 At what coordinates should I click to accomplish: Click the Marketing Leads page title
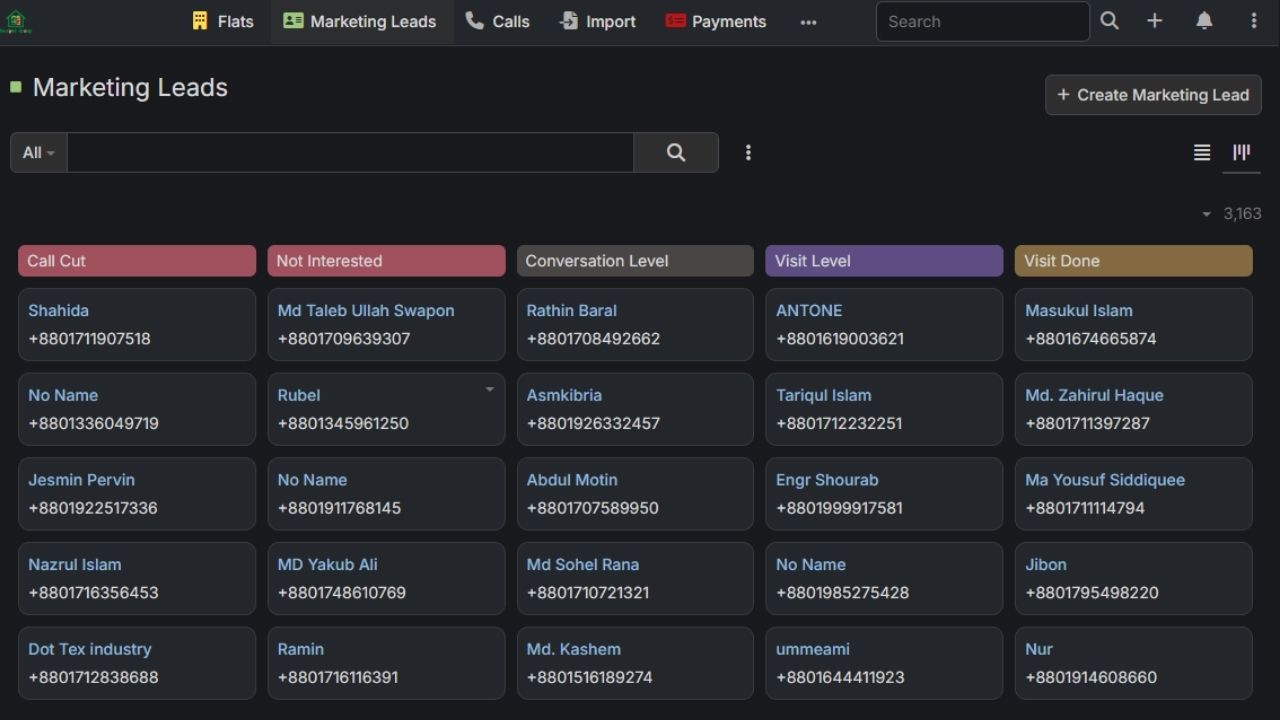130,87
